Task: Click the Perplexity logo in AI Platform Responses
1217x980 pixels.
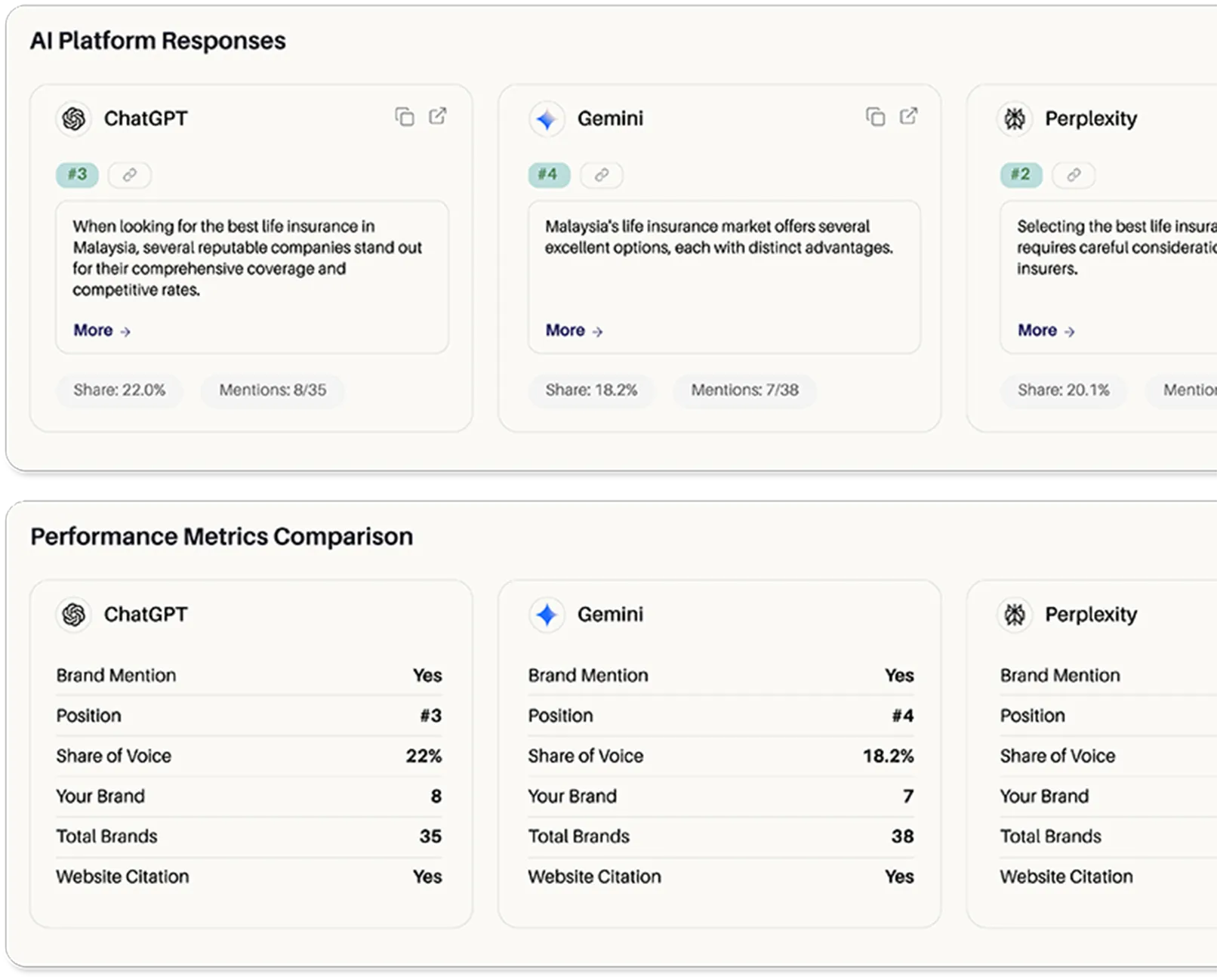Action: click(1015, 119)
